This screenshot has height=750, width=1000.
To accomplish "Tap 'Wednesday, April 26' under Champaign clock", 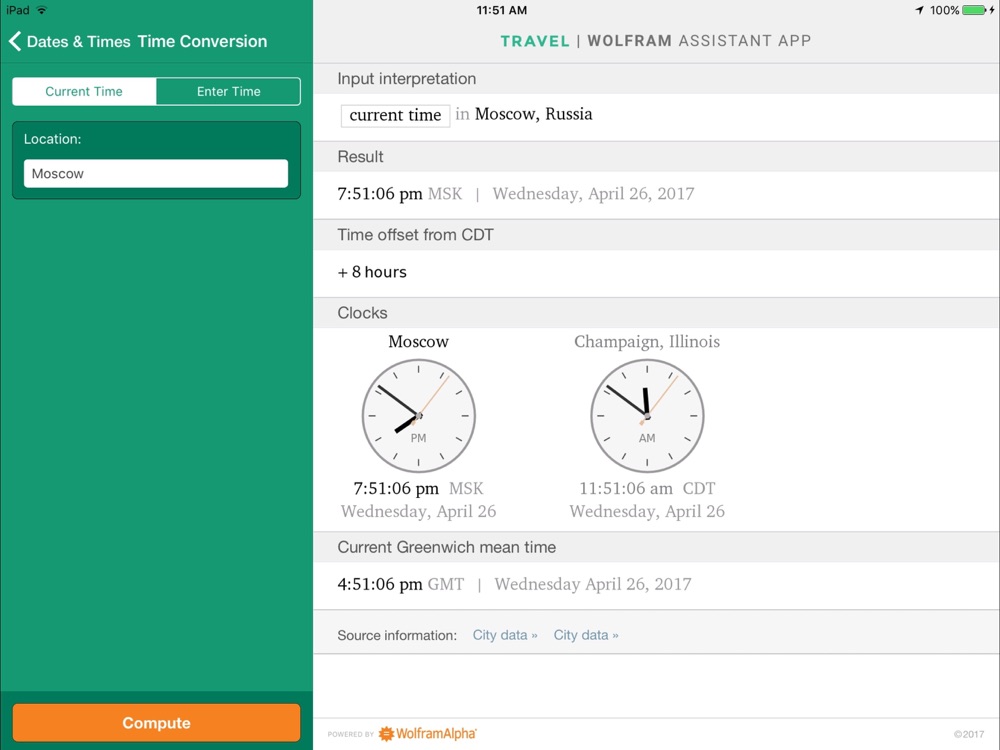I will pyautogui.click(x=647, y=511).
